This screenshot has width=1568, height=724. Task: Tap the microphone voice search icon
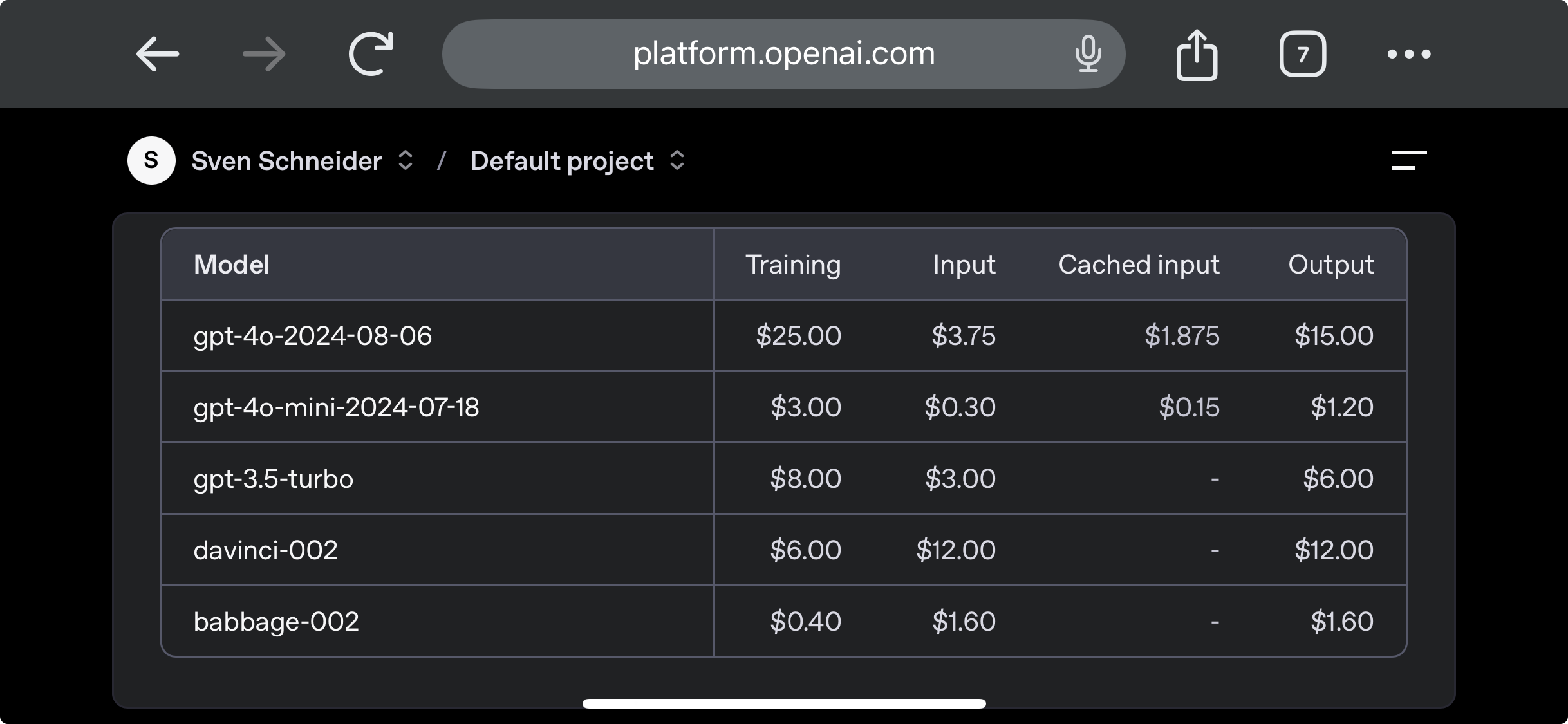pos(1088,54)
